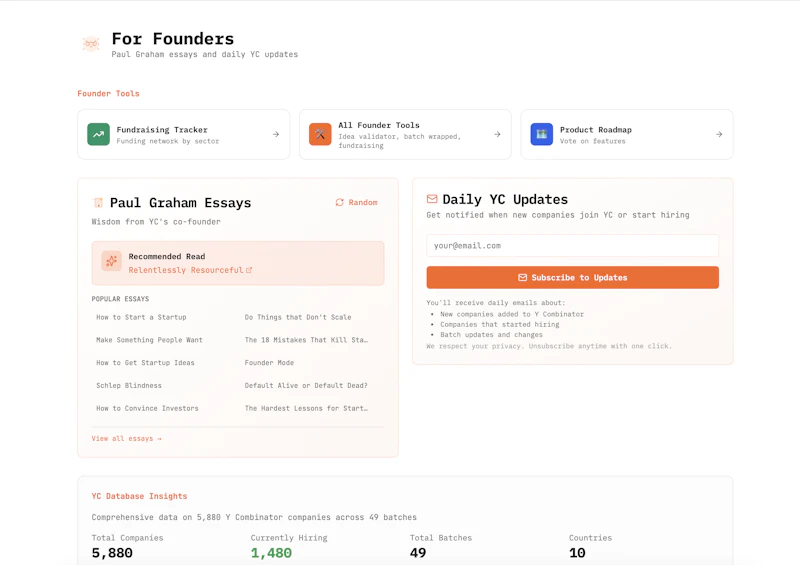800x565 pixels.
Task: Open the All Founder Tools title
Action: click(379, 125)
